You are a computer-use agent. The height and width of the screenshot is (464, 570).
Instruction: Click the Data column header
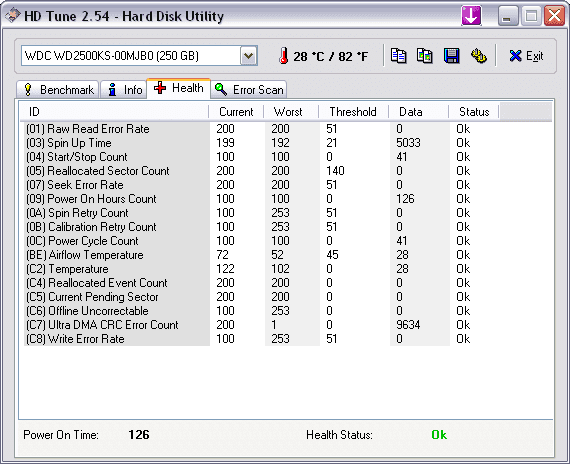418,112
